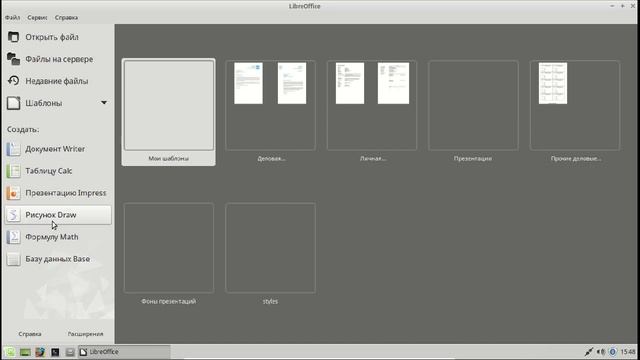Click the show desktop taskbar icon
This screenshot has width=640, height=360.
coord(25,352)
